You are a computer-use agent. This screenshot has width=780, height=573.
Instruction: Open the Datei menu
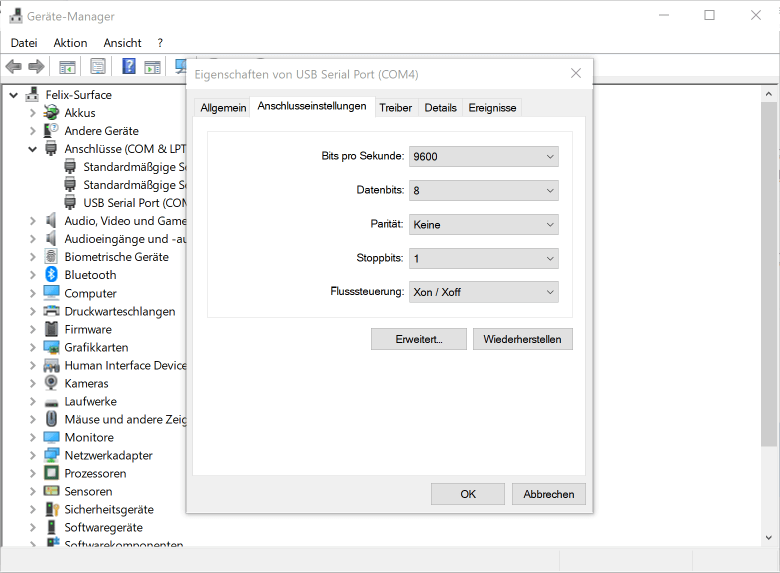pos(24,43)
